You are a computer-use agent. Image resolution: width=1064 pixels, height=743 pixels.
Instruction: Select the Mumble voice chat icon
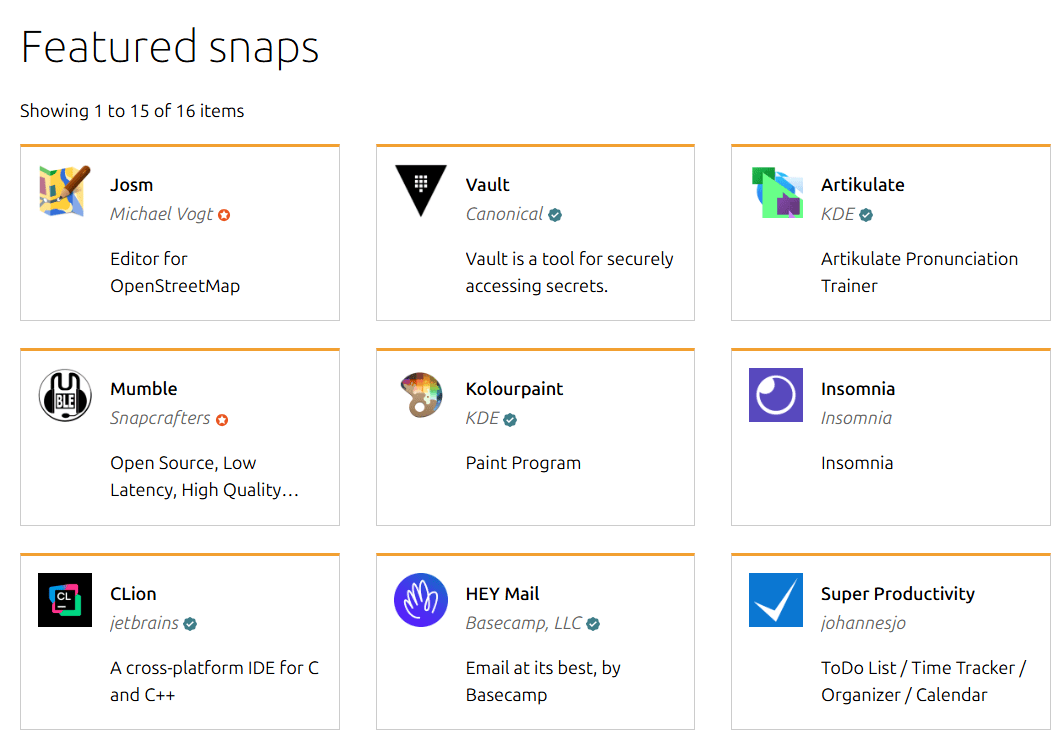click(65, 395)
